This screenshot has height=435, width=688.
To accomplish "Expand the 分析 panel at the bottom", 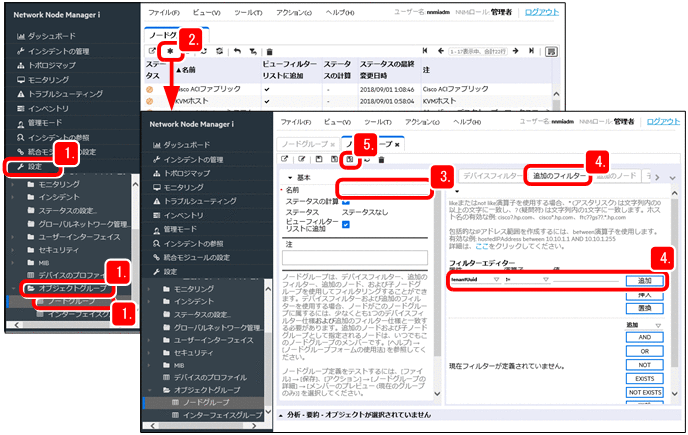I will (x=281, y=415).
